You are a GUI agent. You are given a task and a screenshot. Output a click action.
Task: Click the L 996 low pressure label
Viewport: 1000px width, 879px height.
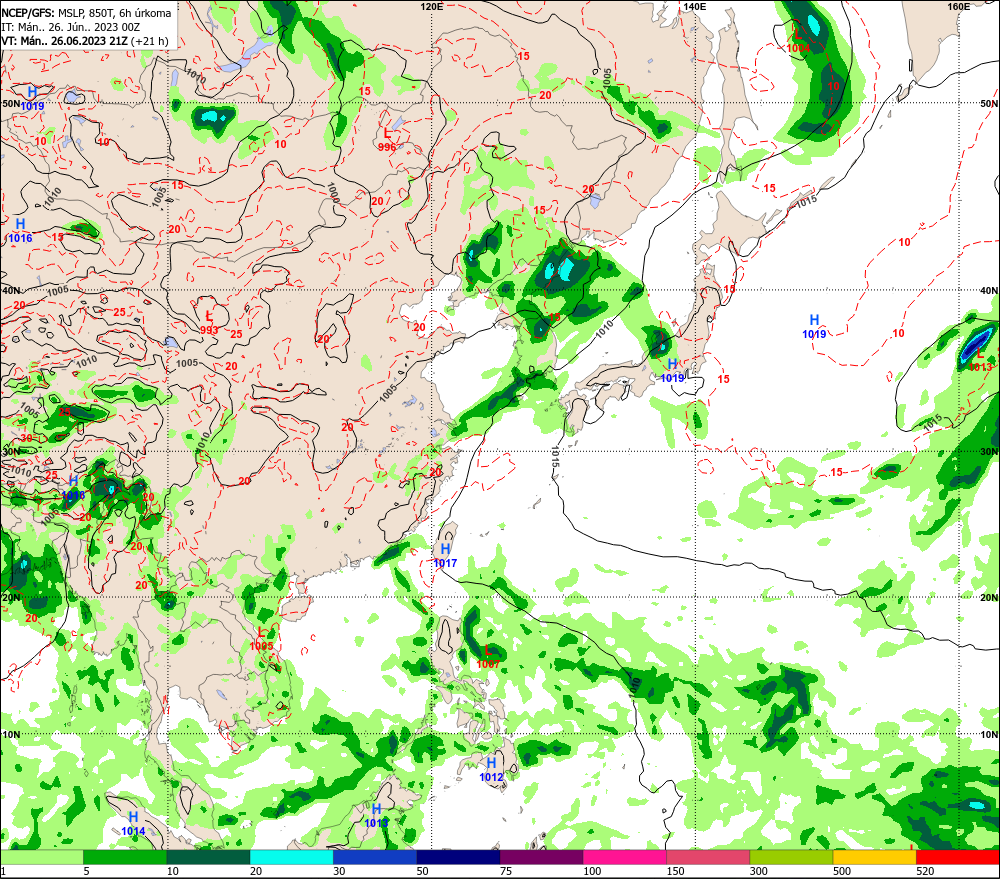(387, 140)
